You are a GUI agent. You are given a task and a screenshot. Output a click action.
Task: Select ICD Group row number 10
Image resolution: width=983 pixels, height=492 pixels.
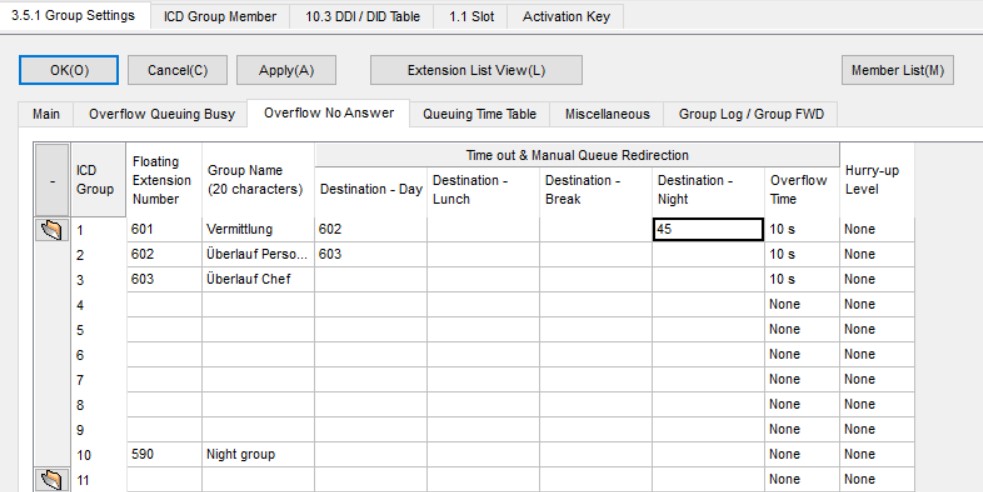point(98,454)
